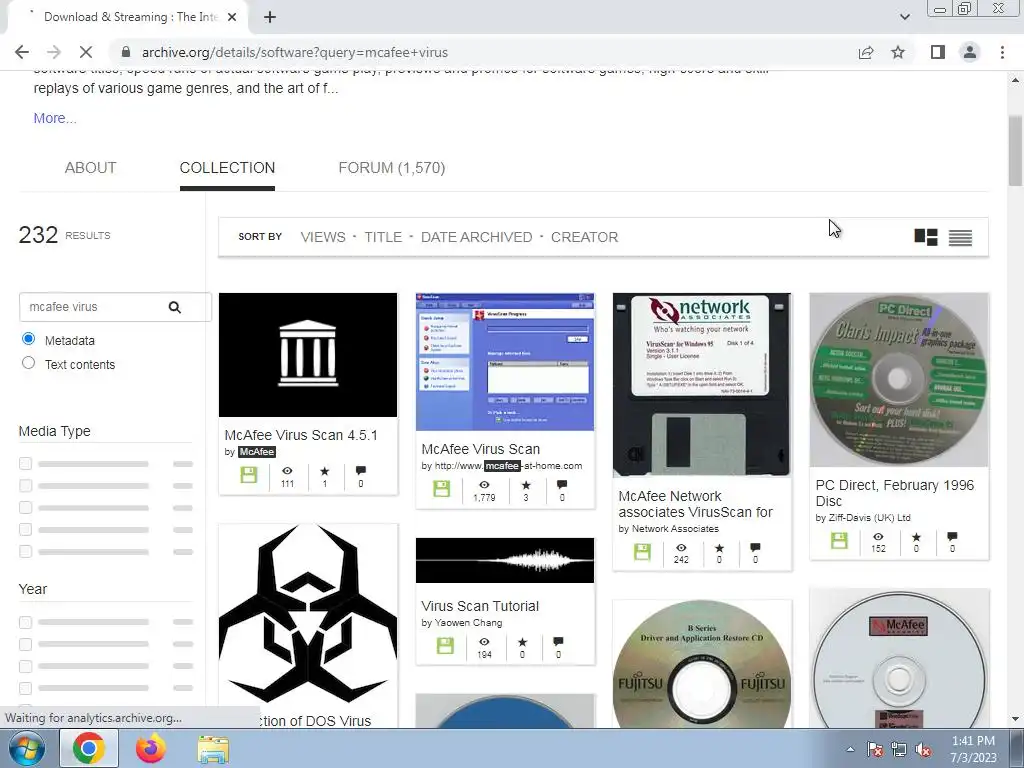Stop loading the page
This screenshot has height=768, width=1024.
[86, 52]
